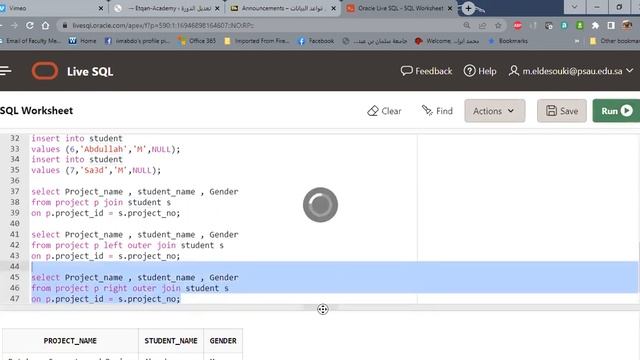Click the 'Sa3d' string on line 35
This screenshot has width=640, height=360.
pos(94,170)
